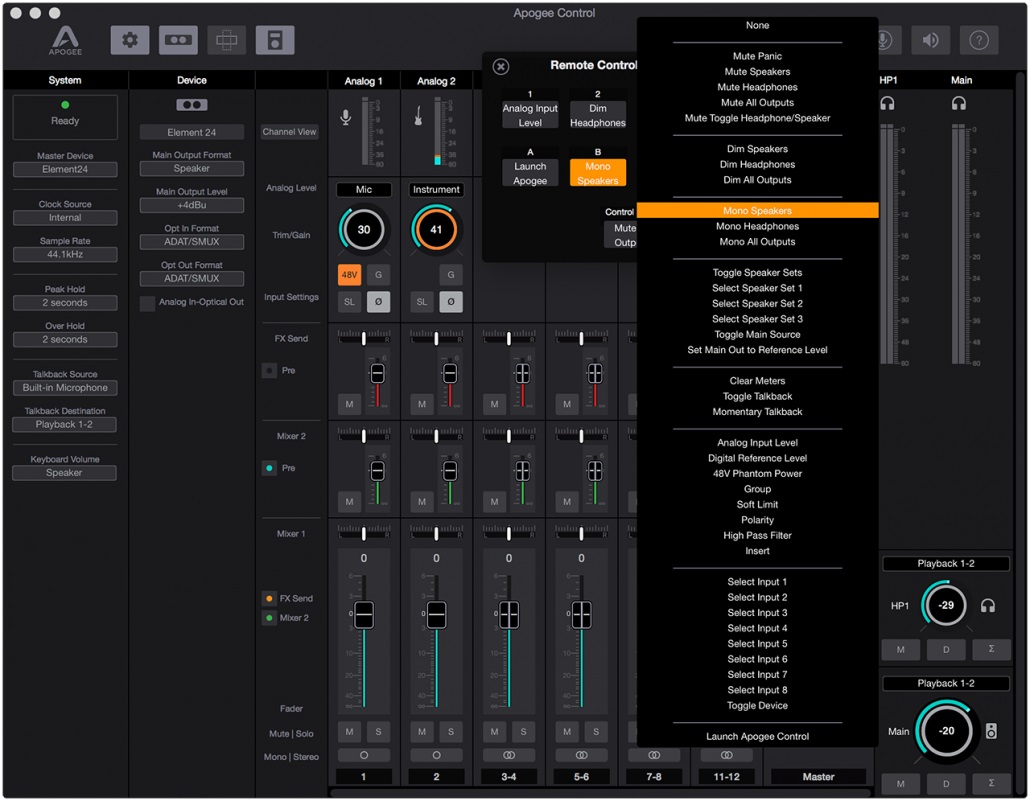Toggle mono on channel 2
Viewport: 1030px width, 801px height.
point(436,756)
